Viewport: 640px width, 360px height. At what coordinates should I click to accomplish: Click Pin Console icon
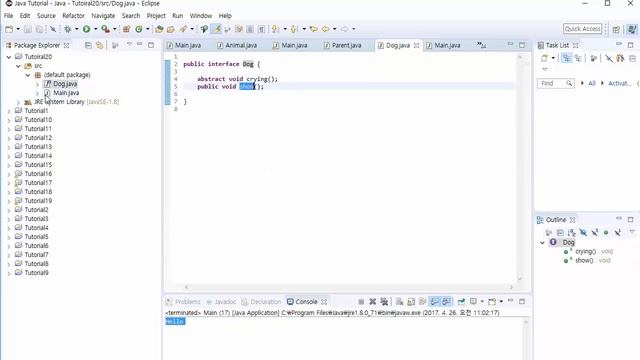pyautogui.click(x=461, y=302)
